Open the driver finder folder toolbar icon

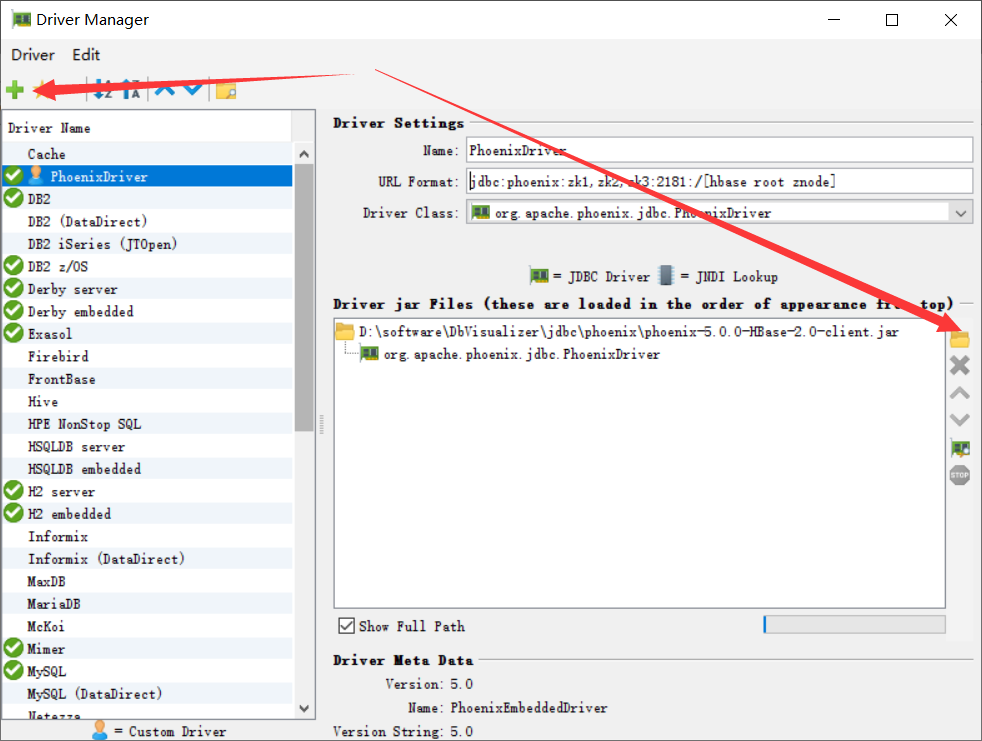tap(224, 90)
